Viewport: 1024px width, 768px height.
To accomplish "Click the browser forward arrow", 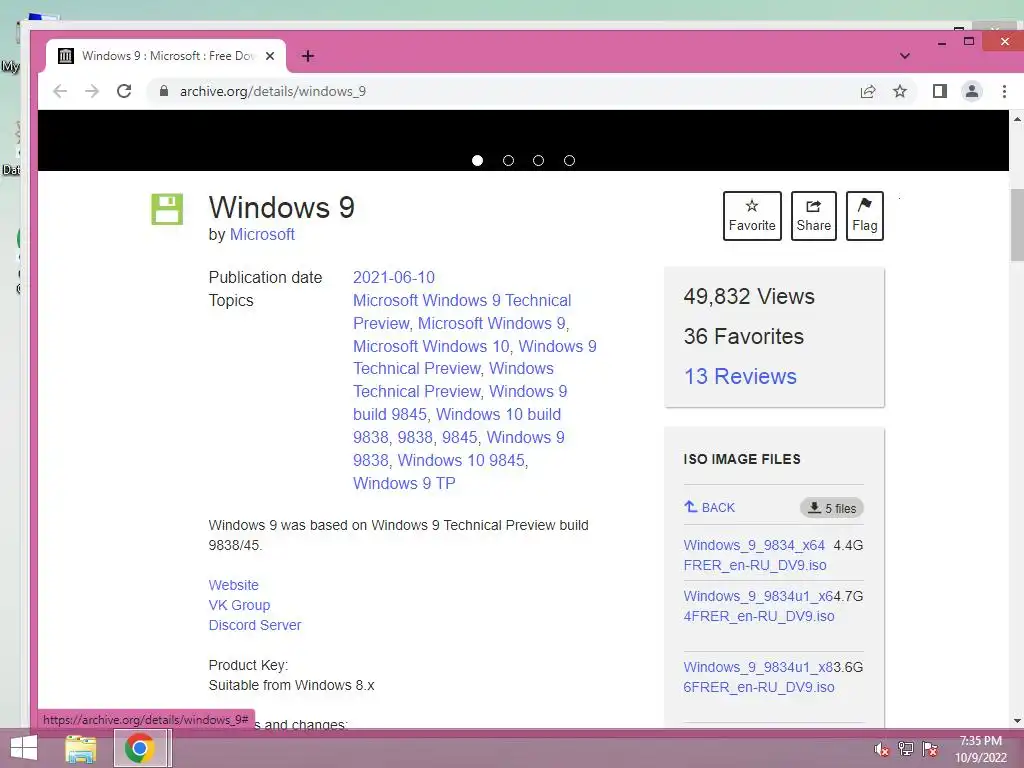I will click(92, 91).
